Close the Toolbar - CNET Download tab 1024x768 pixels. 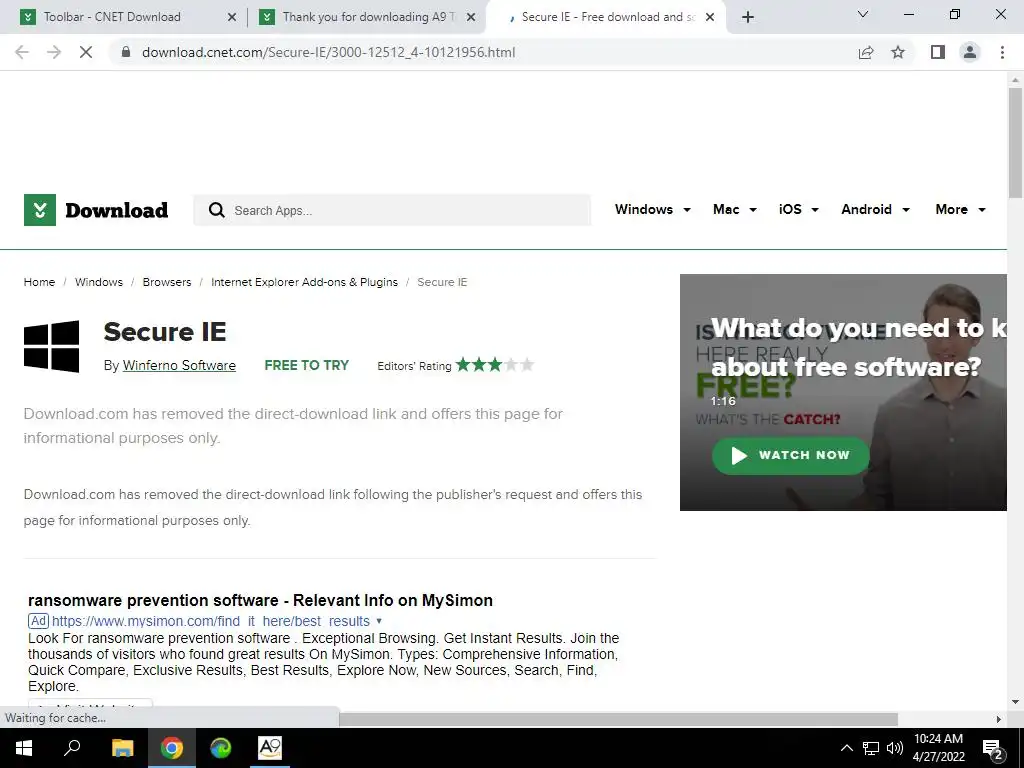(231, 17)
